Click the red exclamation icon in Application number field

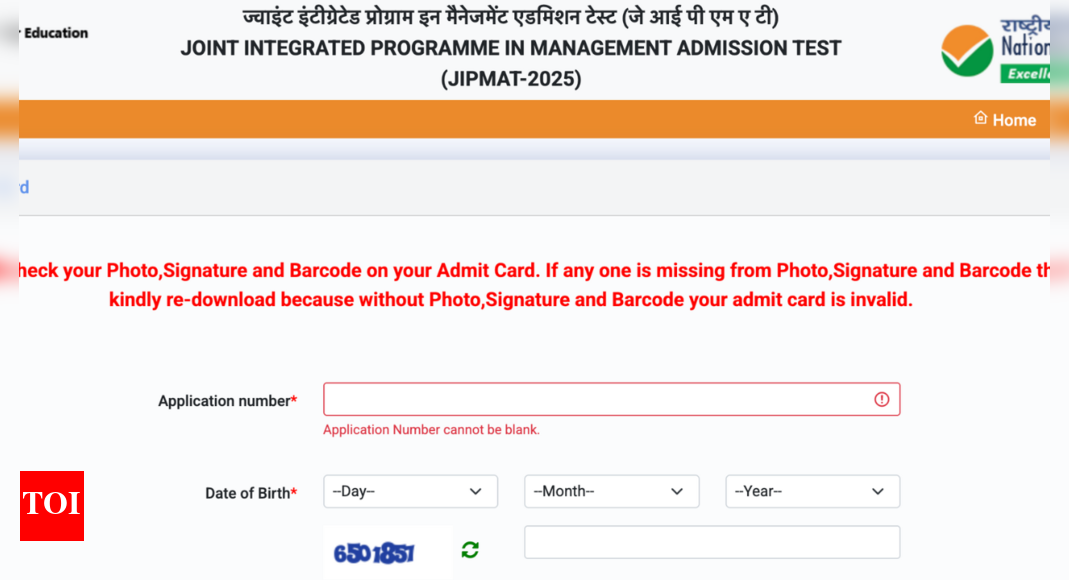coord(881,399)
